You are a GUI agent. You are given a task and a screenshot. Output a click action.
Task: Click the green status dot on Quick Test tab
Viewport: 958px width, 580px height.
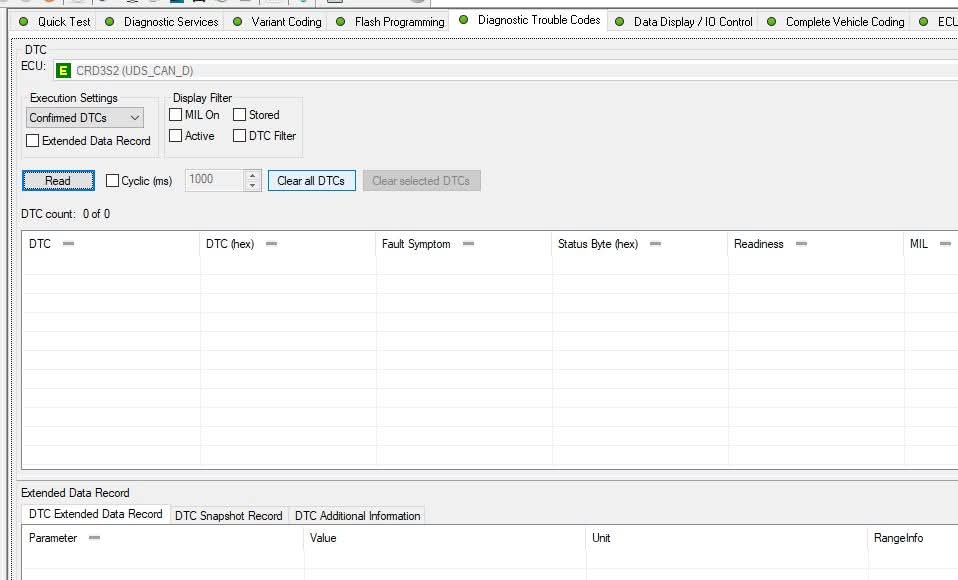[24, 21]
